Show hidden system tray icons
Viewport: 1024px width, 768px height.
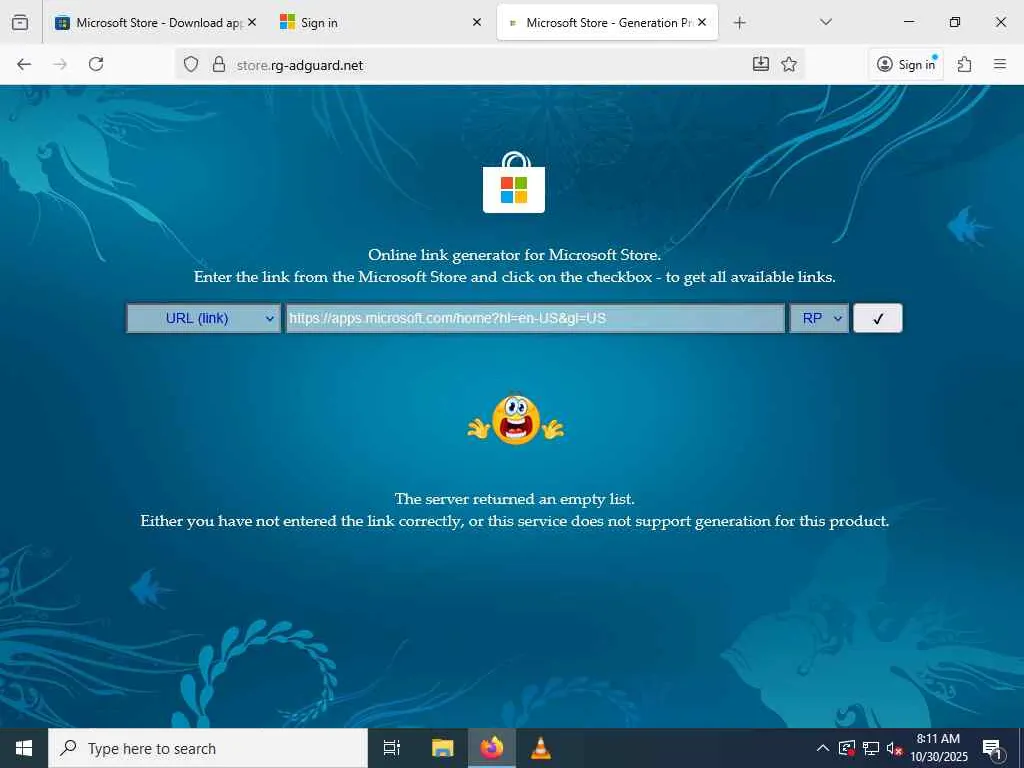click(823, 748)
